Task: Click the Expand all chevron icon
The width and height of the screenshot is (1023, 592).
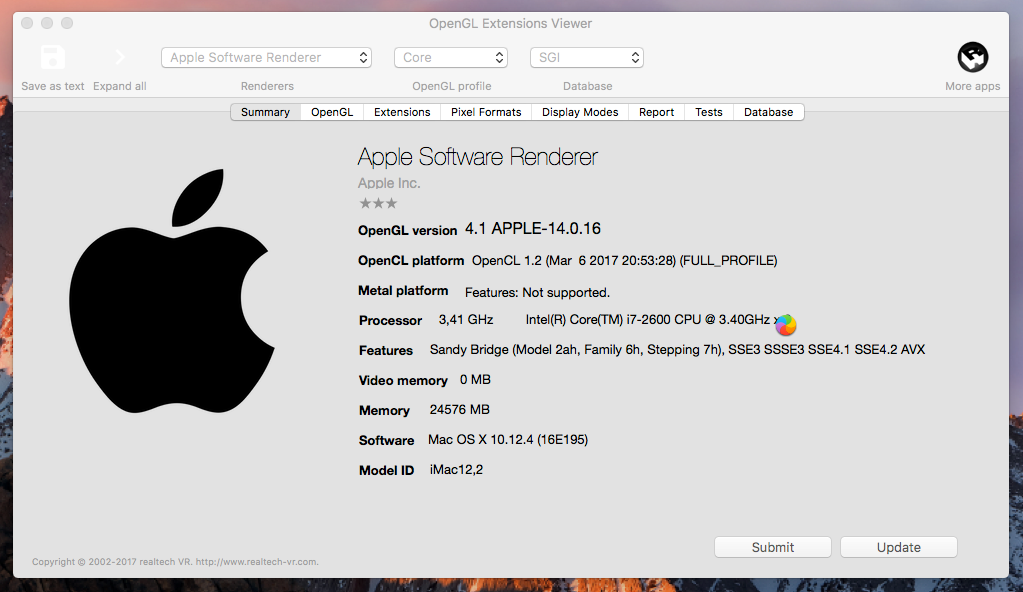Action: [120, 57]
